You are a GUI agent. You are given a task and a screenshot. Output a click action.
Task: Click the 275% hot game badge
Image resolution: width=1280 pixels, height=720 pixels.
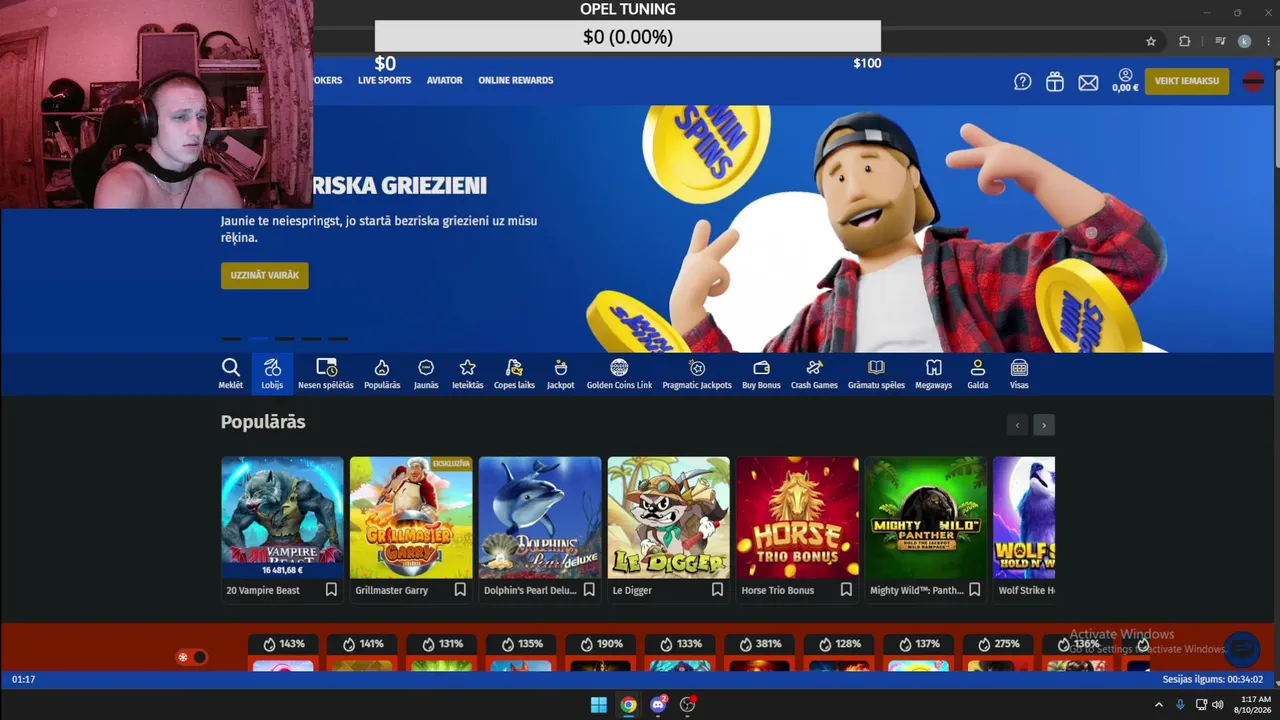pos(1000,644)
